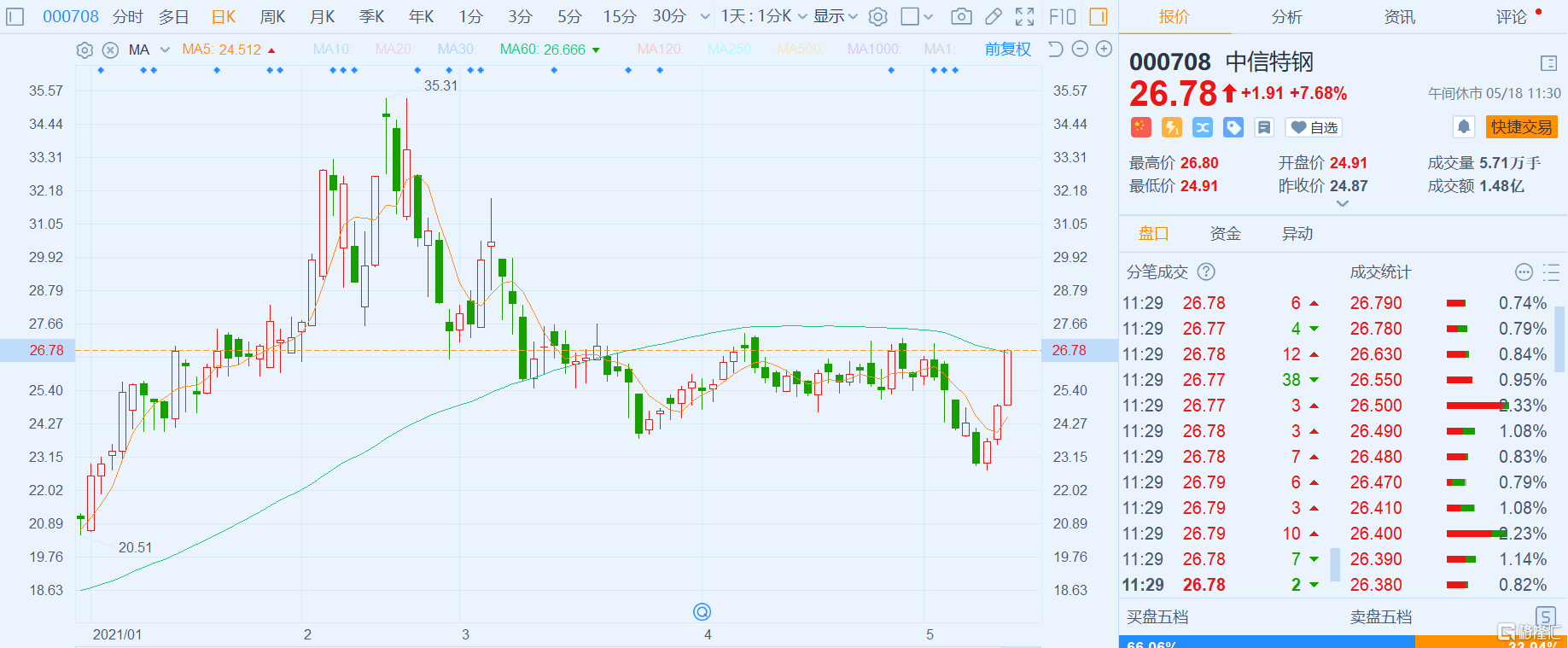The image size is (1568, 648).
Task: Switch to the 资讯 tab
Action: (x=1400, y=17)
